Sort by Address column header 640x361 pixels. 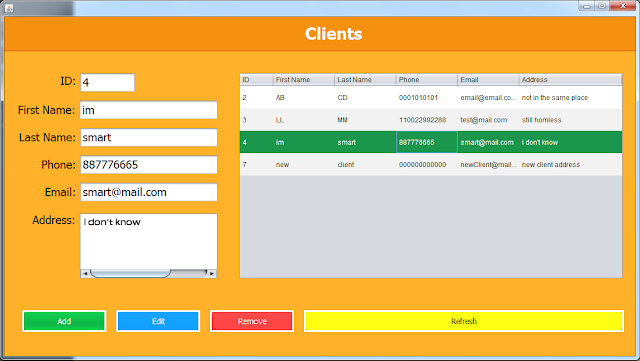[571, 80]
